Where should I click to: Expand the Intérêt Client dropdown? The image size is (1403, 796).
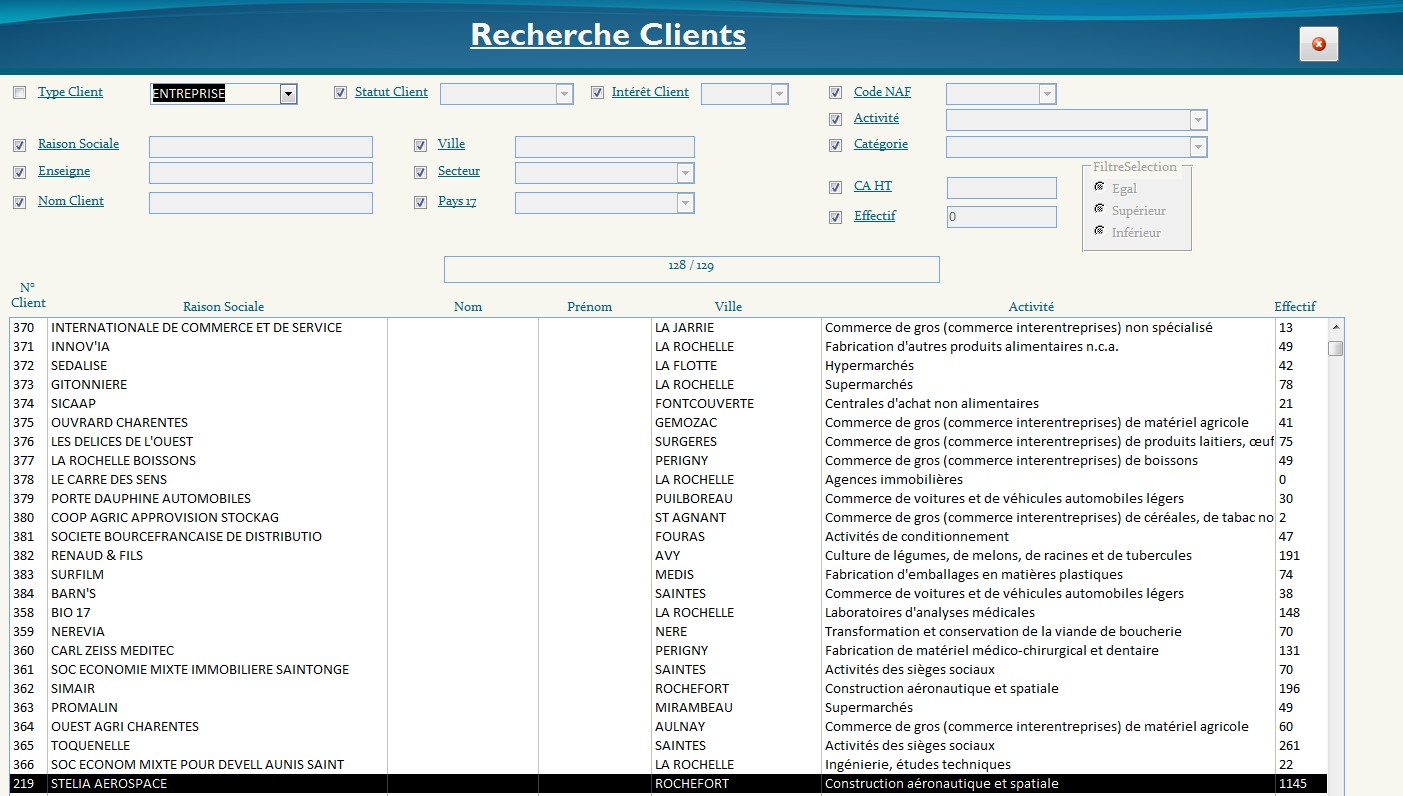pos(780,94)
